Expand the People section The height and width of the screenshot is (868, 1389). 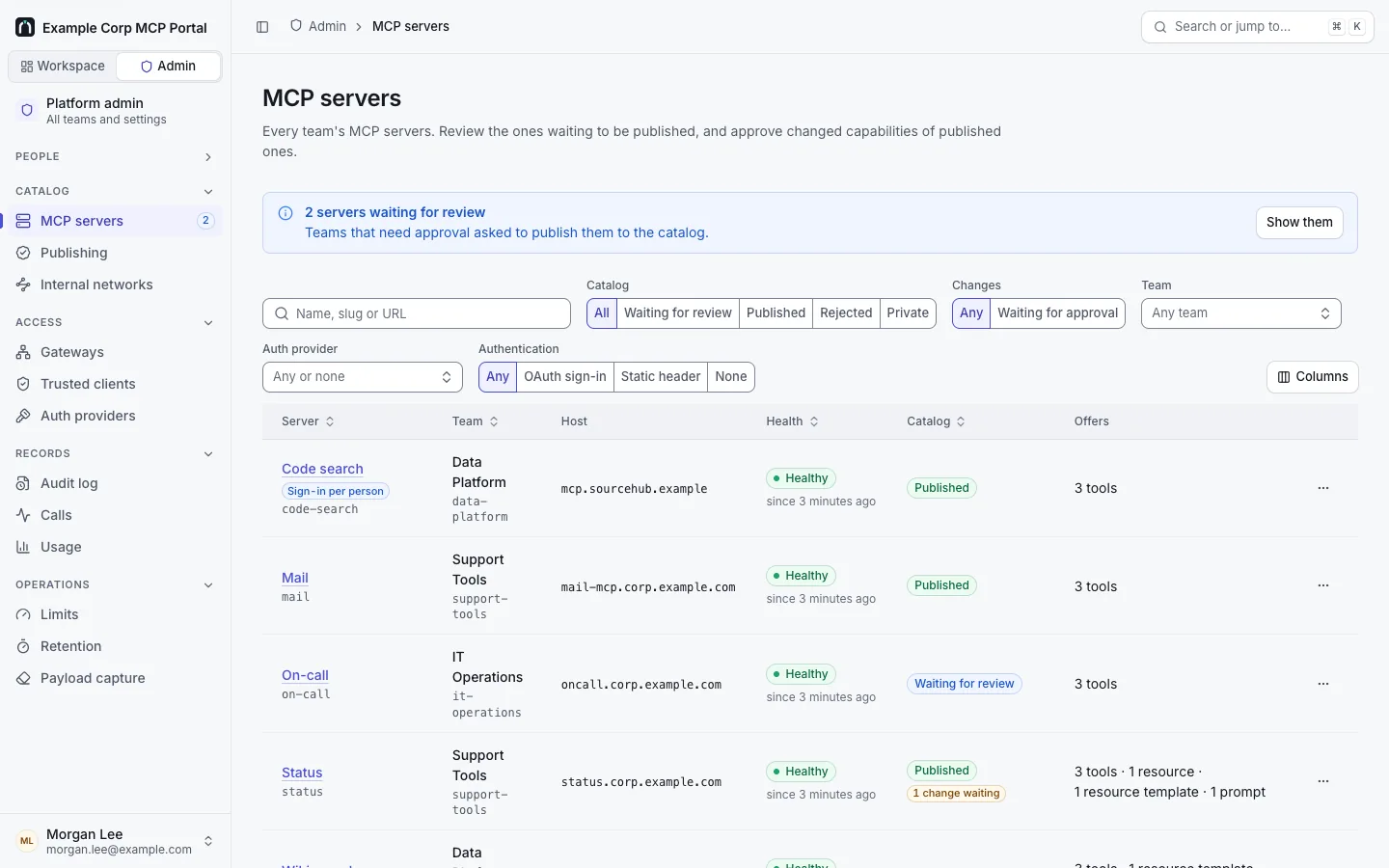pyautogui.click(x=114, y=156)
